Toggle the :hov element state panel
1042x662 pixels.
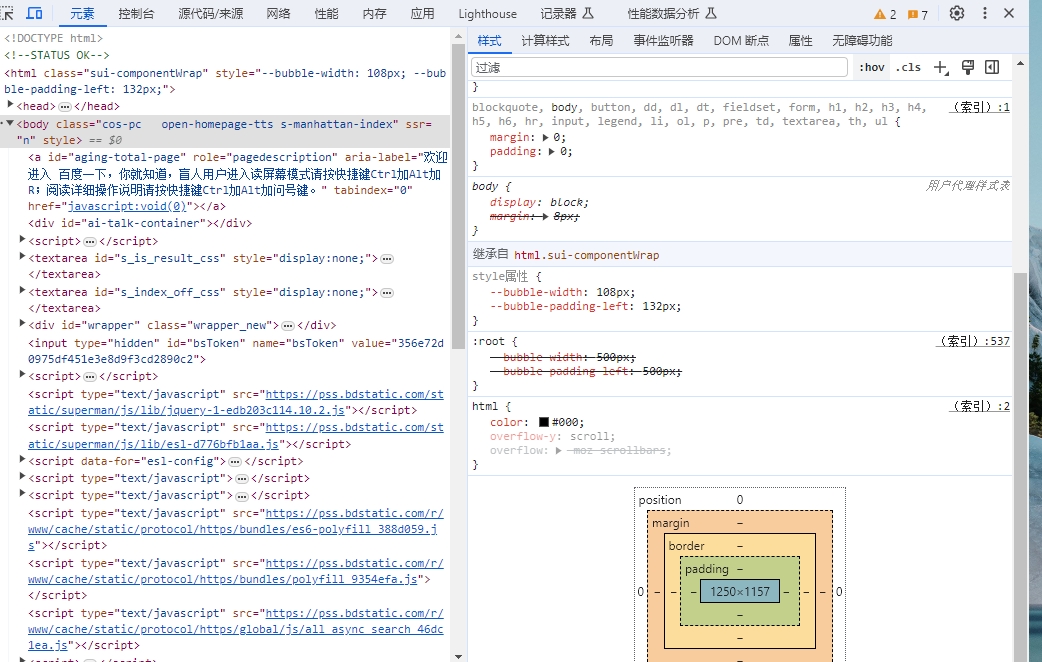click(872, 67)
